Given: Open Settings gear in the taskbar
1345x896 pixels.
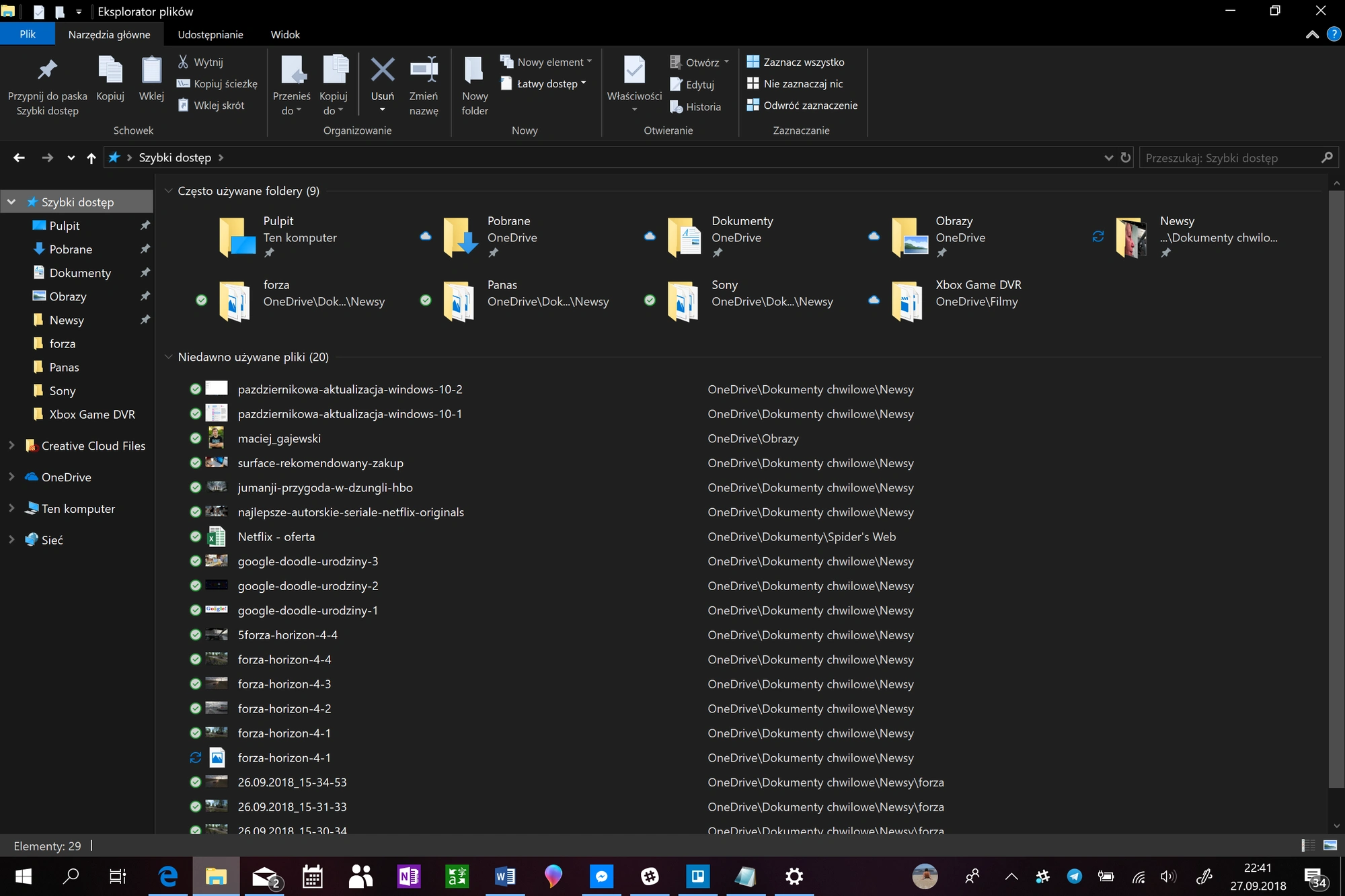Looking at the screenshot, I should pyautogui.click(x=794, y=876).
